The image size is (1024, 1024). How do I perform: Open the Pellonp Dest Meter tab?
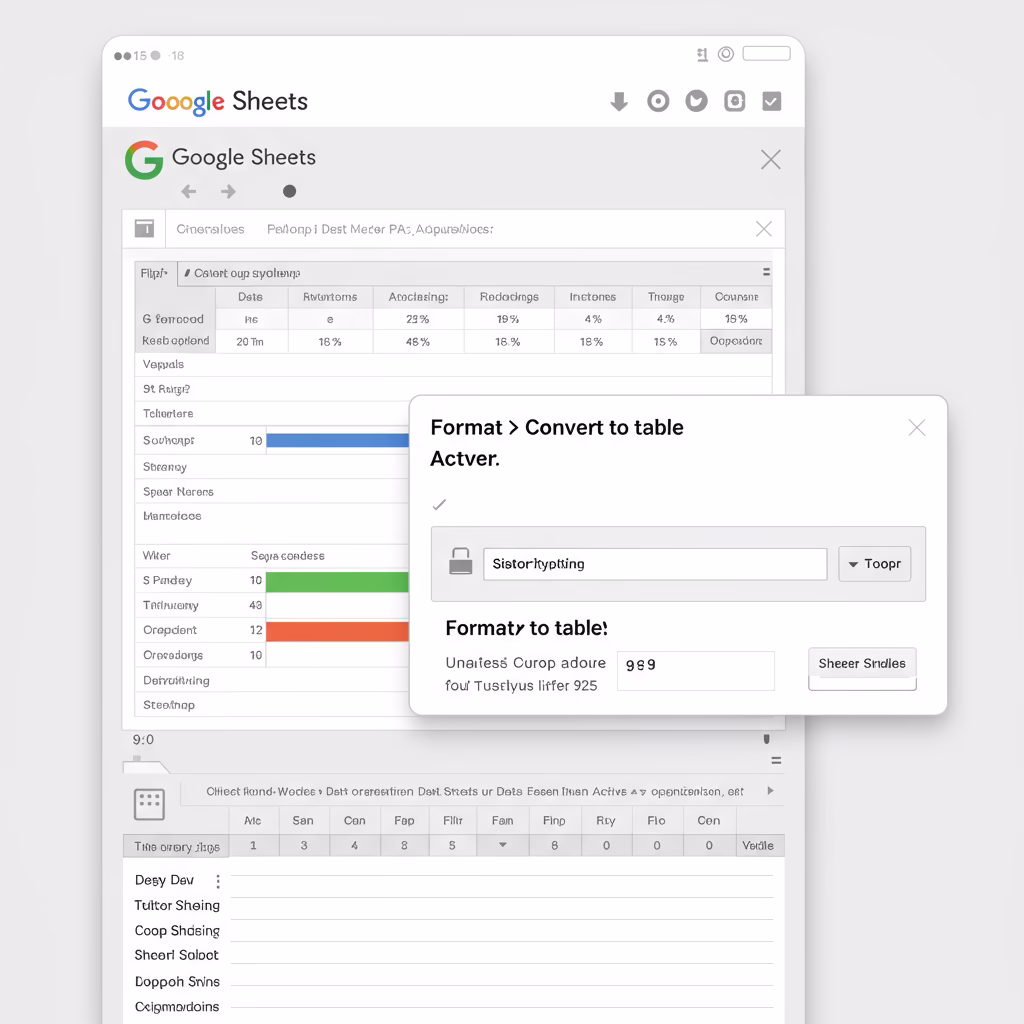(x=380, y=229)
